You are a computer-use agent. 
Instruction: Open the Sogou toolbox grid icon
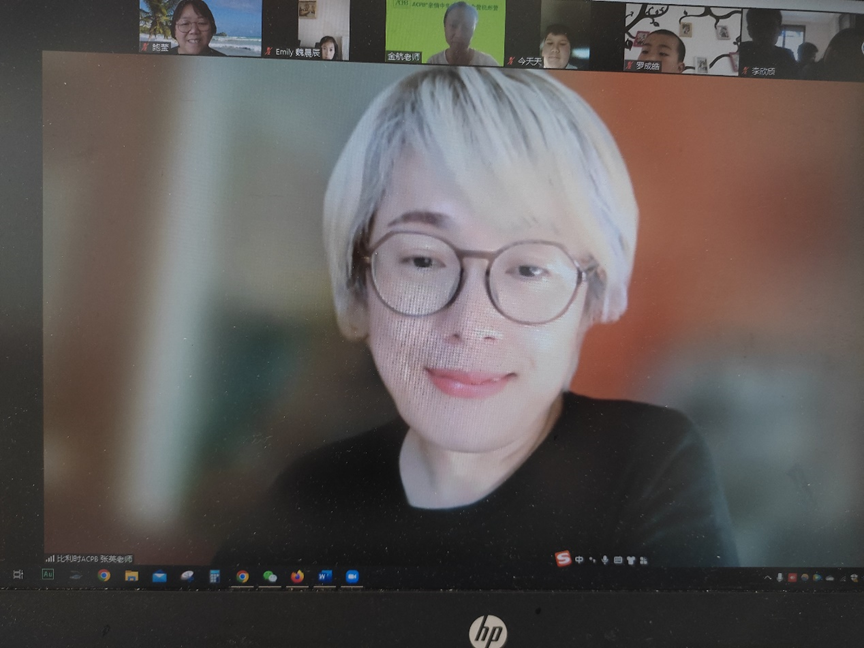(x=644, y=560)
